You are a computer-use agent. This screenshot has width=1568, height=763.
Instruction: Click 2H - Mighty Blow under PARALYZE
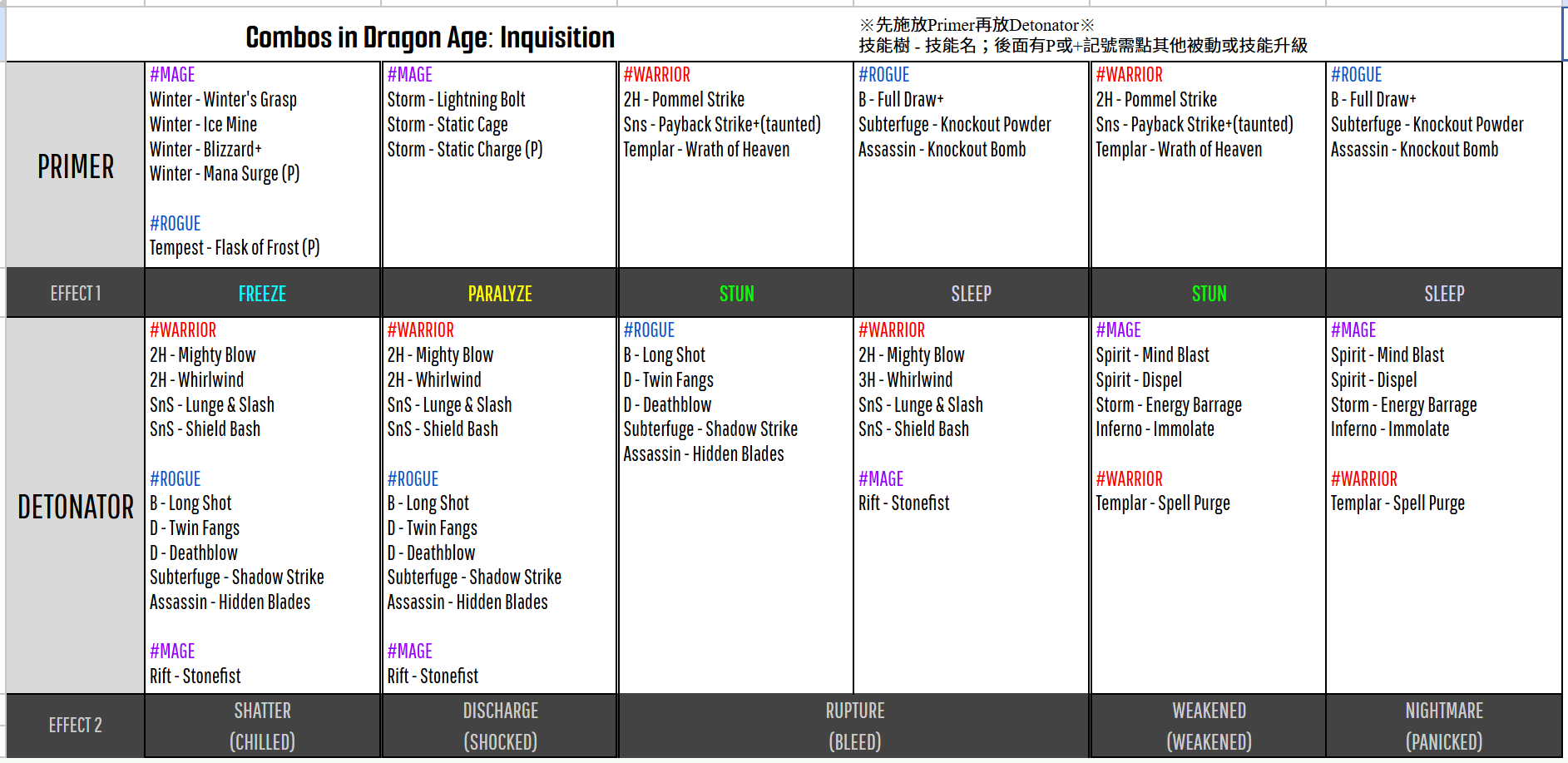tap(440, 355)
